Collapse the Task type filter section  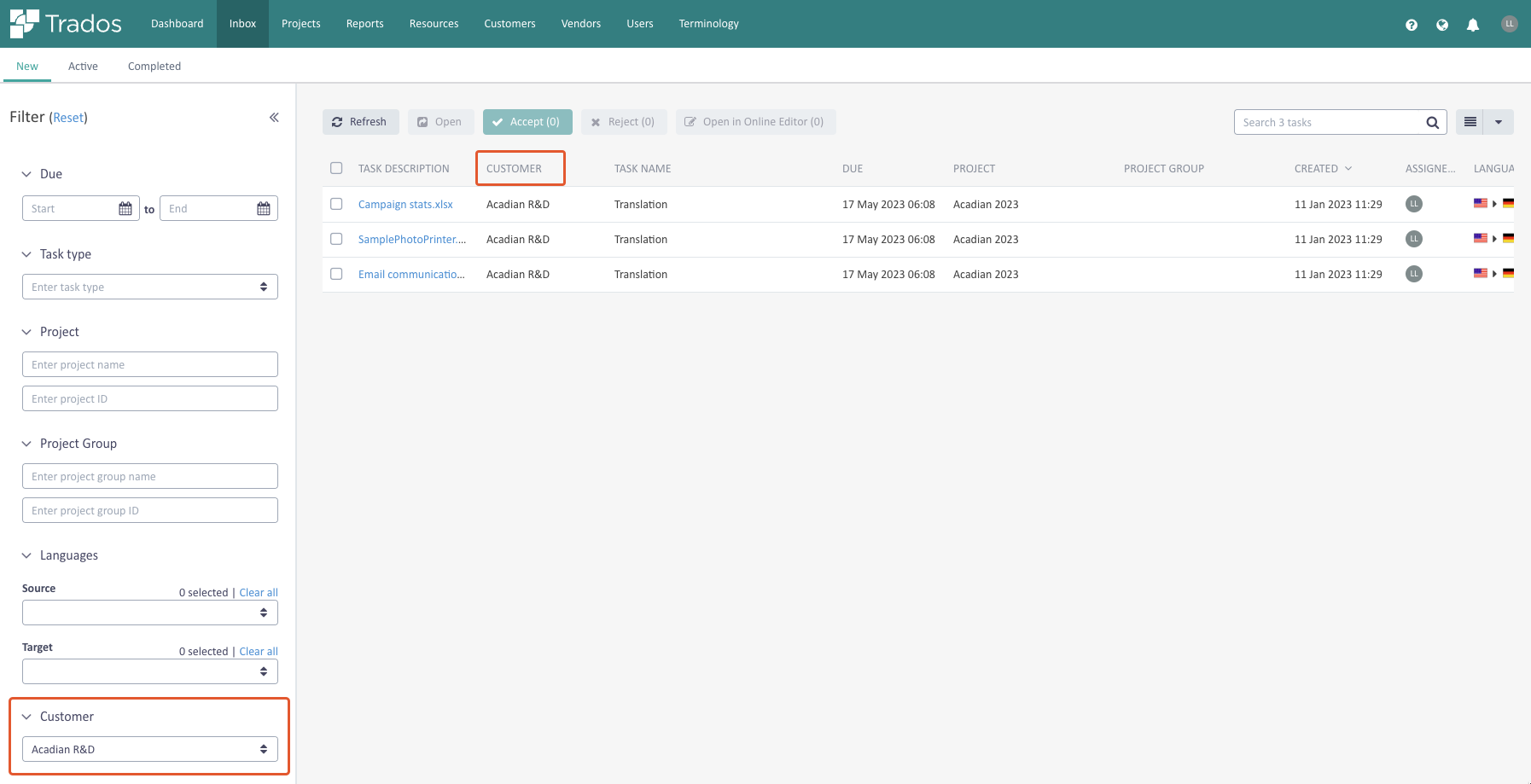point(26,254)
